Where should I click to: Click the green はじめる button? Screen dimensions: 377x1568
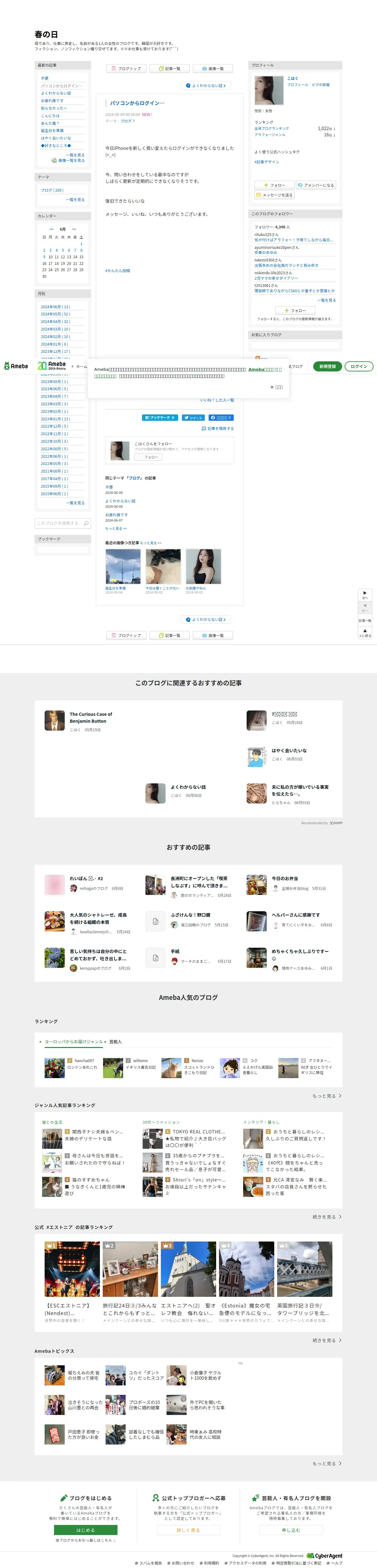(x=85, y=1530)
